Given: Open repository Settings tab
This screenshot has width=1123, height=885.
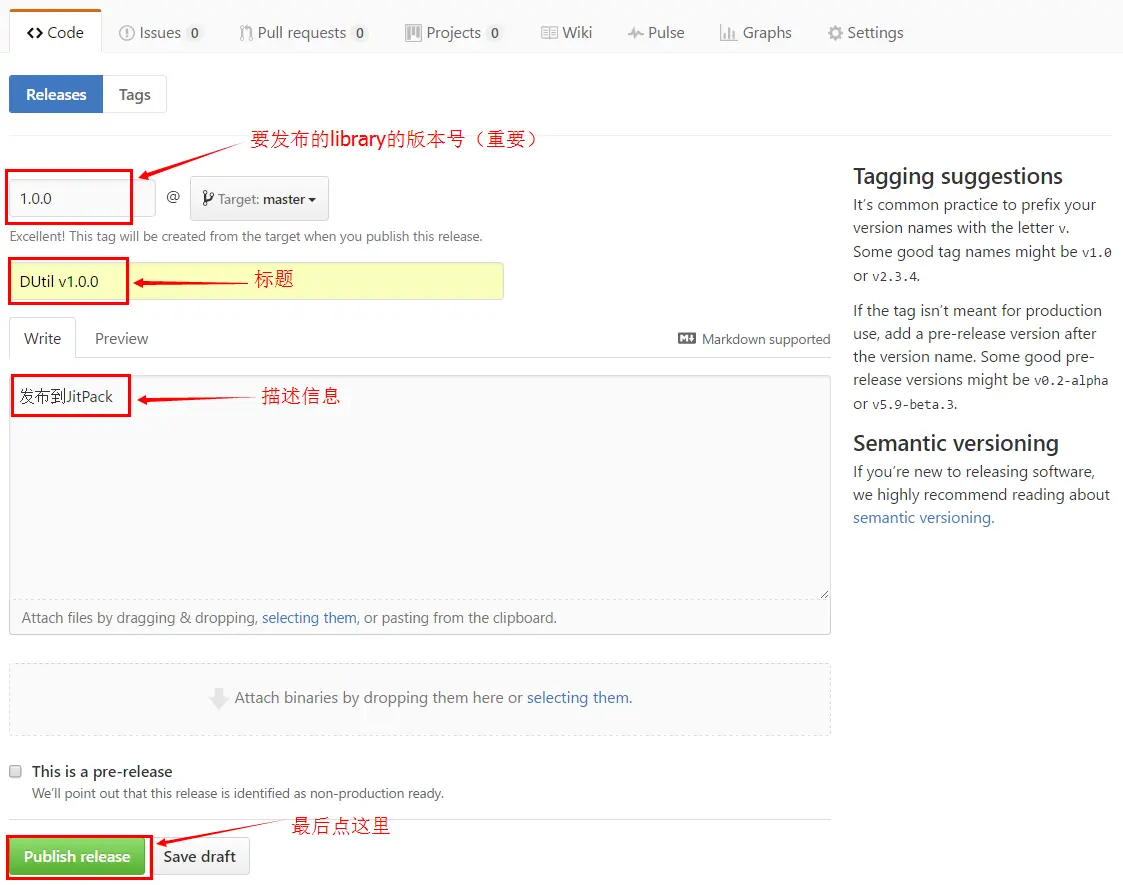Looking at the screenshot, I should [x=865, y=33].
